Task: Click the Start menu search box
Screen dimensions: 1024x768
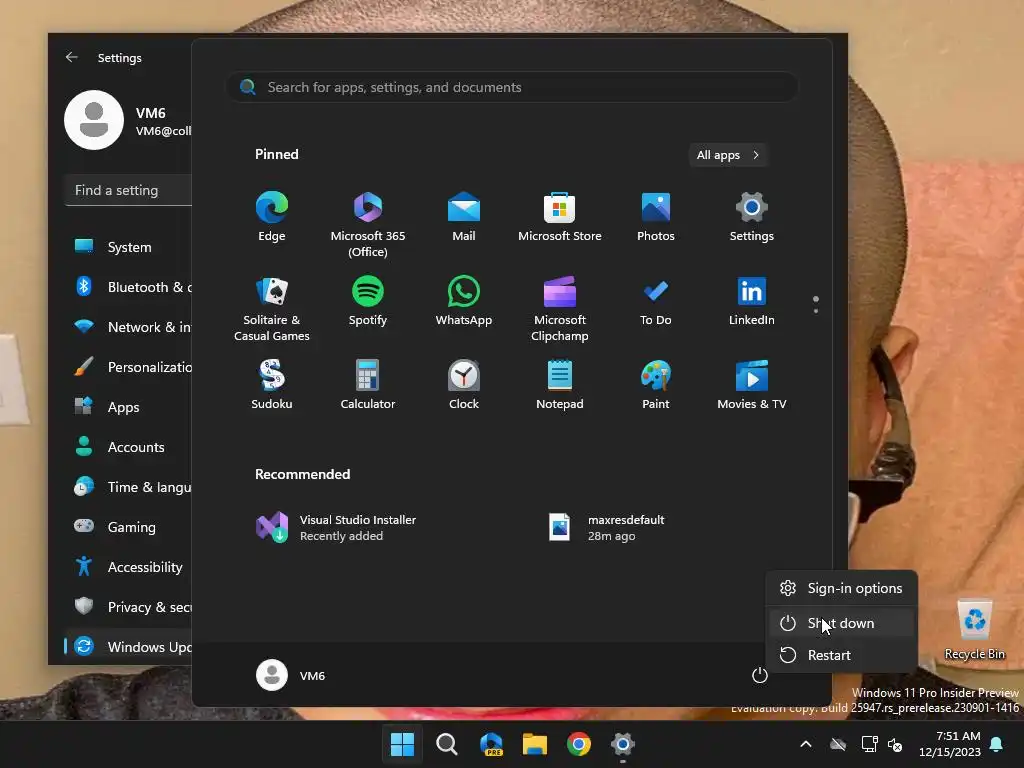Action: pos(512,87)
